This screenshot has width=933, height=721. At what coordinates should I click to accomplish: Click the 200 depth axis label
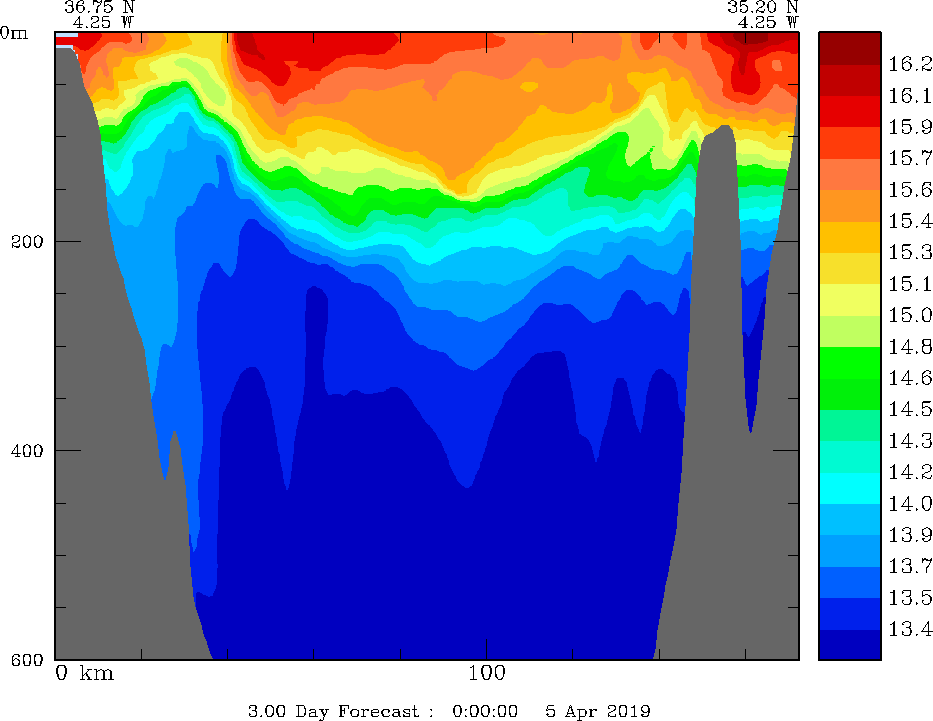(27, 242)
